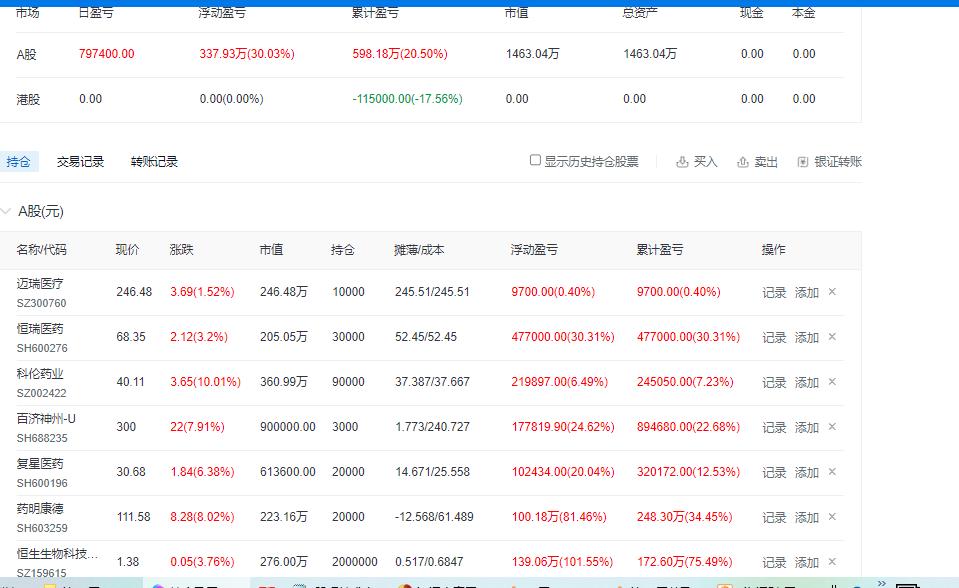
Task: Click 添加 for 药明康德
Action: [x=807, y=517]
